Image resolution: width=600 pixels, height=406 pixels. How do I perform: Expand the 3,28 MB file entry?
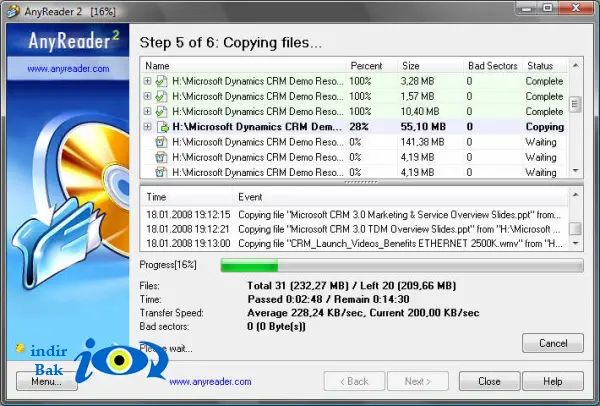click(x=147, y=81)
